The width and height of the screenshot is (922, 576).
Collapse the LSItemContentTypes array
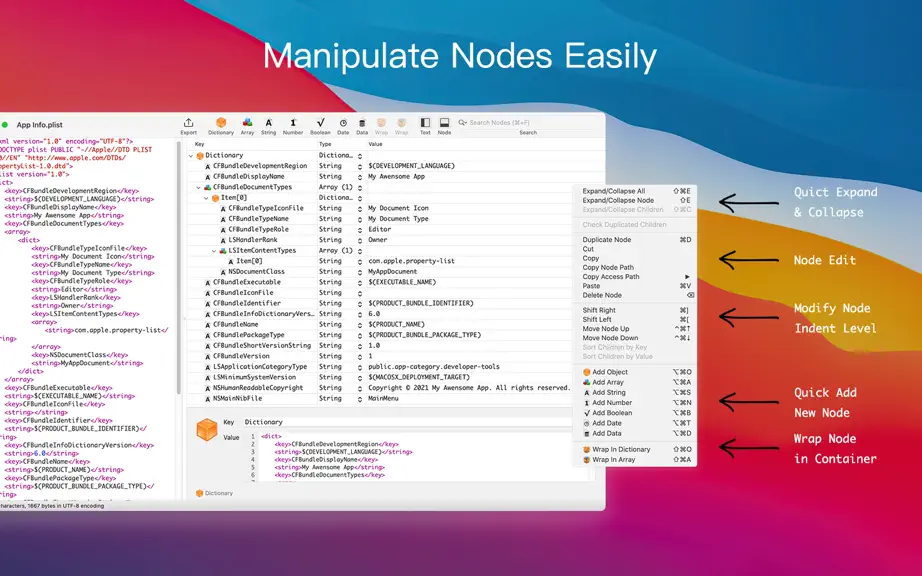coord(214,251)
